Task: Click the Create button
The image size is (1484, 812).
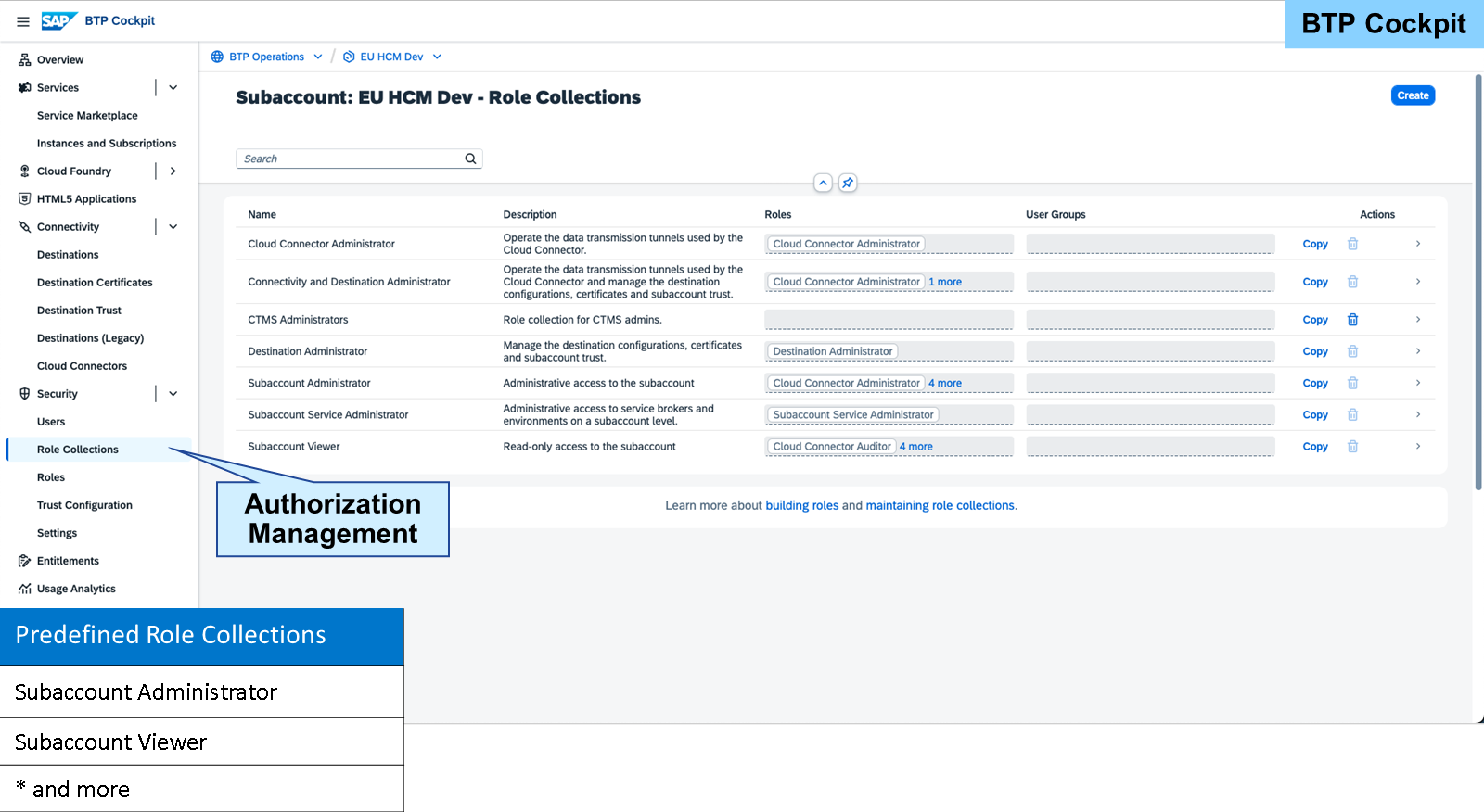Action: tap(1413, 95)
